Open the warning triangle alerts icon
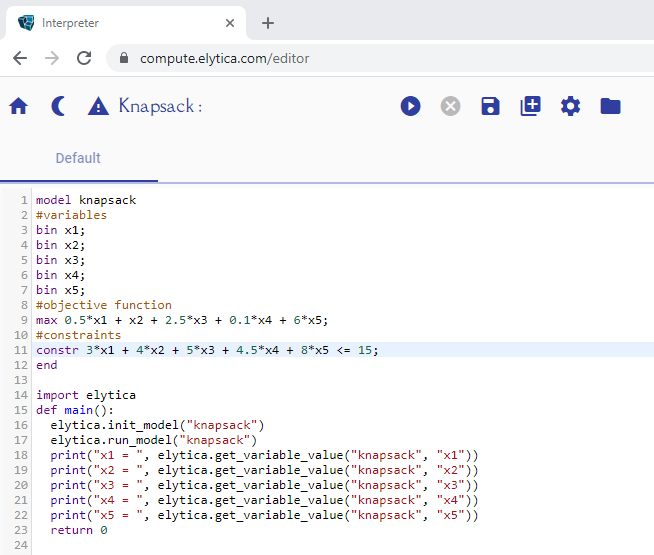Viewport: 654px width, 555px height. (x=98, y=106)
